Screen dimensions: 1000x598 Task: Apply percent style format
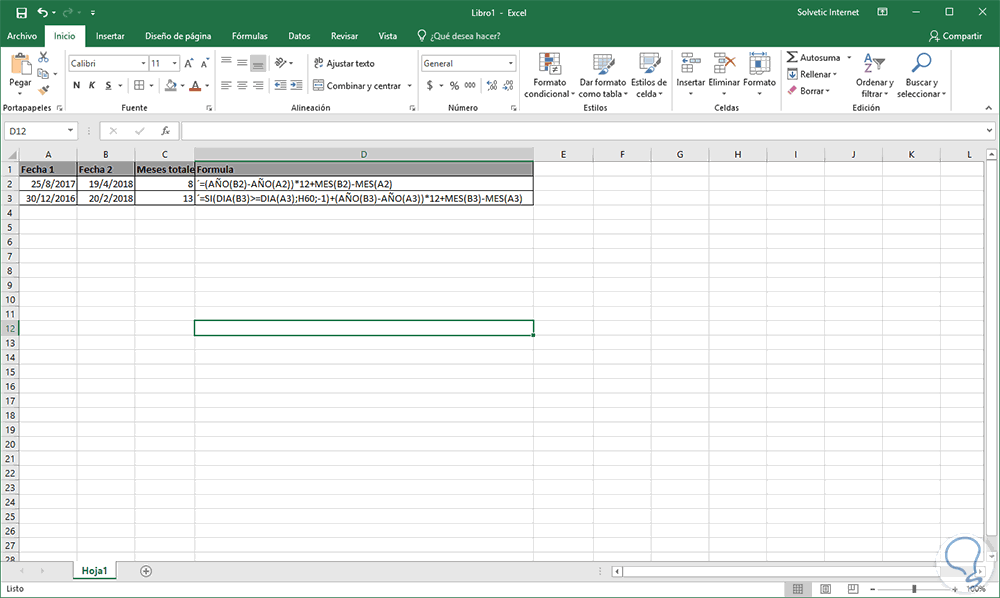point(454,85)
